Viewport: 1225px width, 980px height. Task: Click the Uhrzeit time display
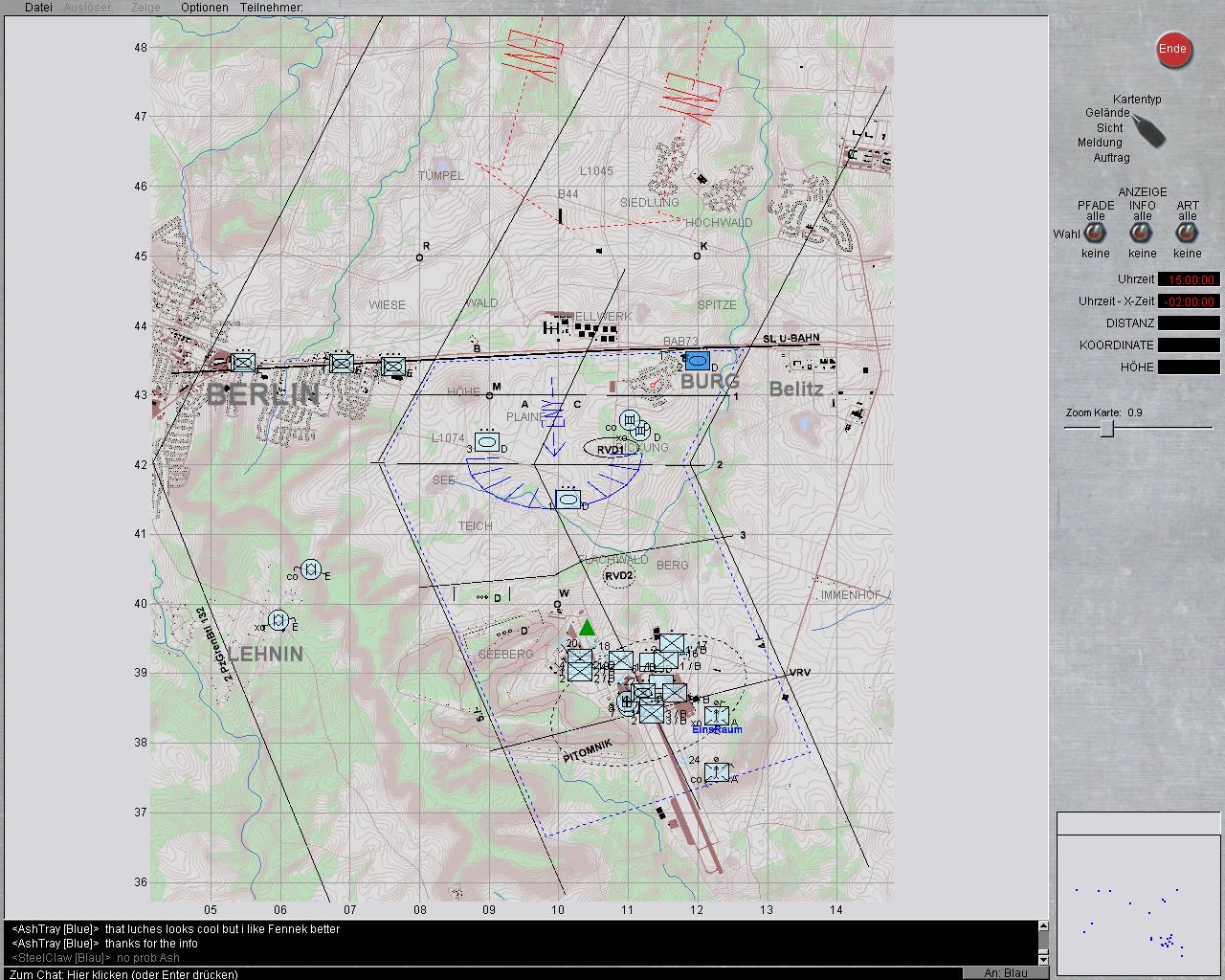1189,279
